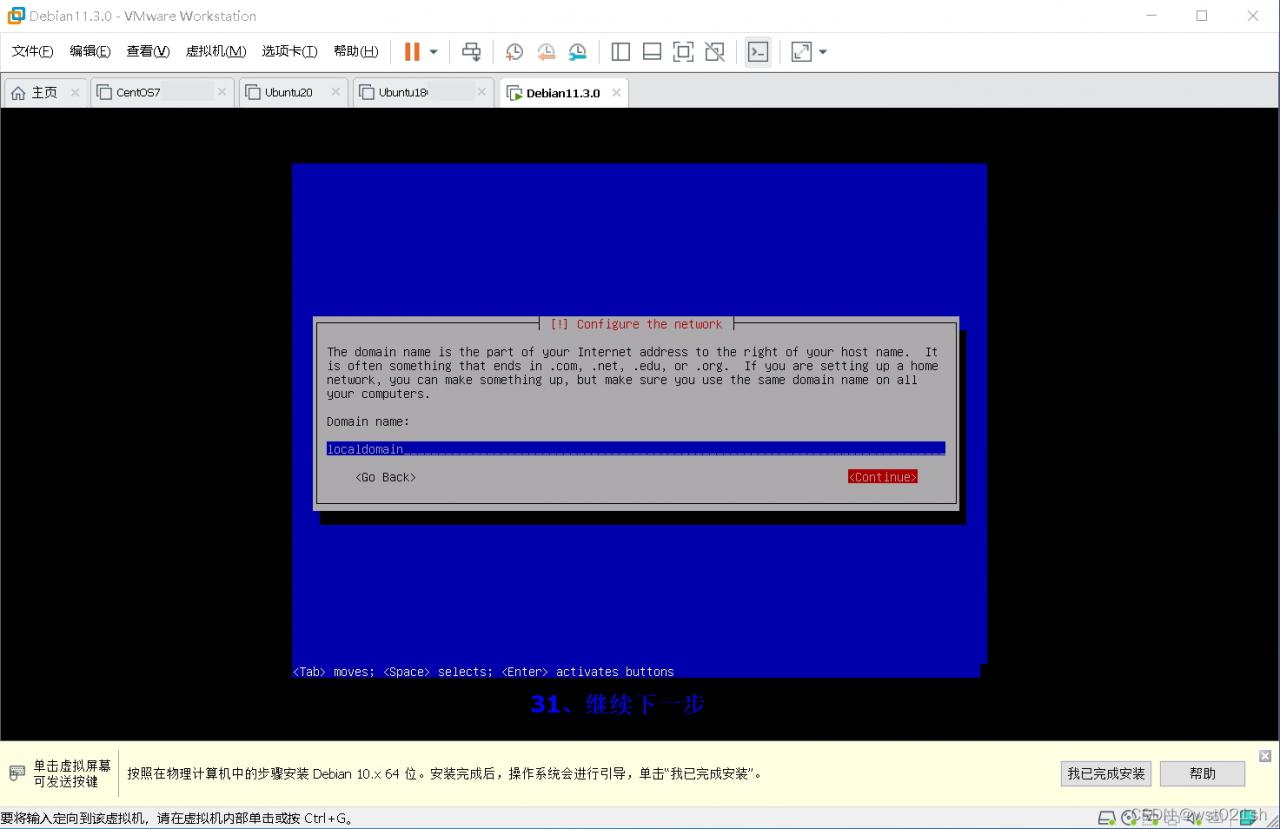This screenshot has width=1280, height=829.
Task: Close the 主页 tab
Action: pyautogui.click(x=75, y=93)
